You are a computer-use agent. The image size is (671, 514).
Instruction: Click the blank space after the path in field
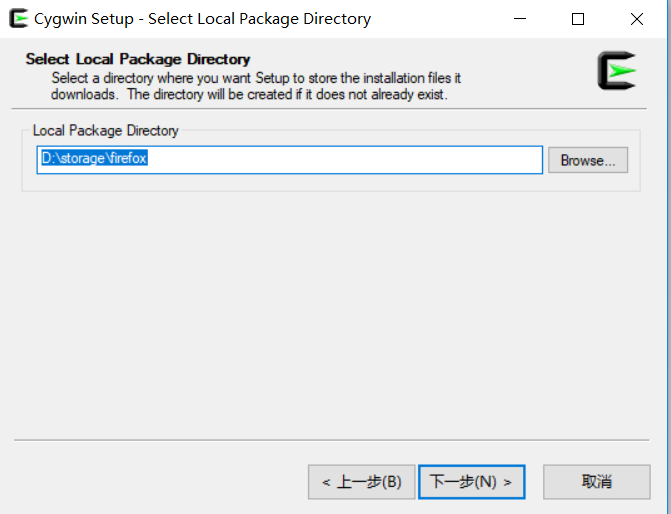point(342,160)
